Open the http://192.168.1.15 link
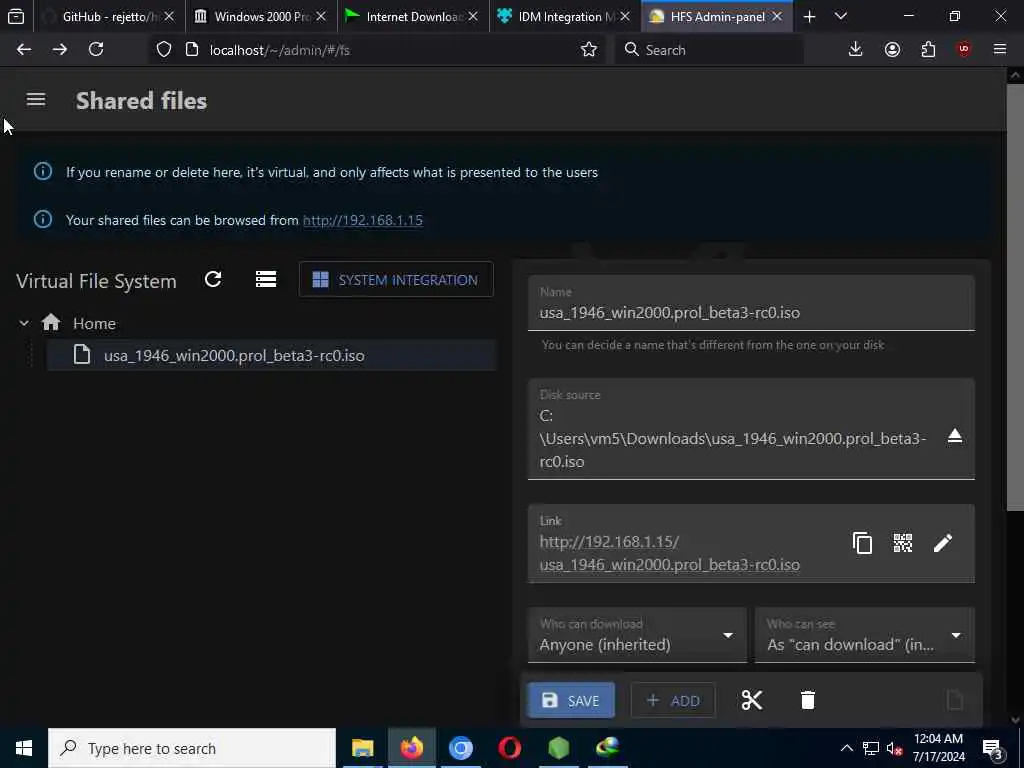The height and width of the screenshot is (768, 1024). (x=362, y=220)
